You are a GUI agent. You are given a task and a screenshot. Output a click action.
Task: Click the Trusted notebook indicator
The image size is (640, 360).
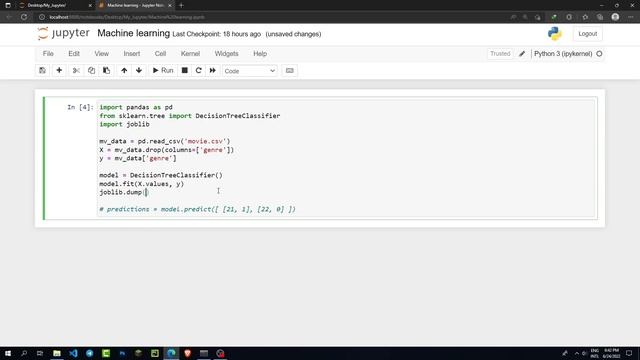pos(500,54)
